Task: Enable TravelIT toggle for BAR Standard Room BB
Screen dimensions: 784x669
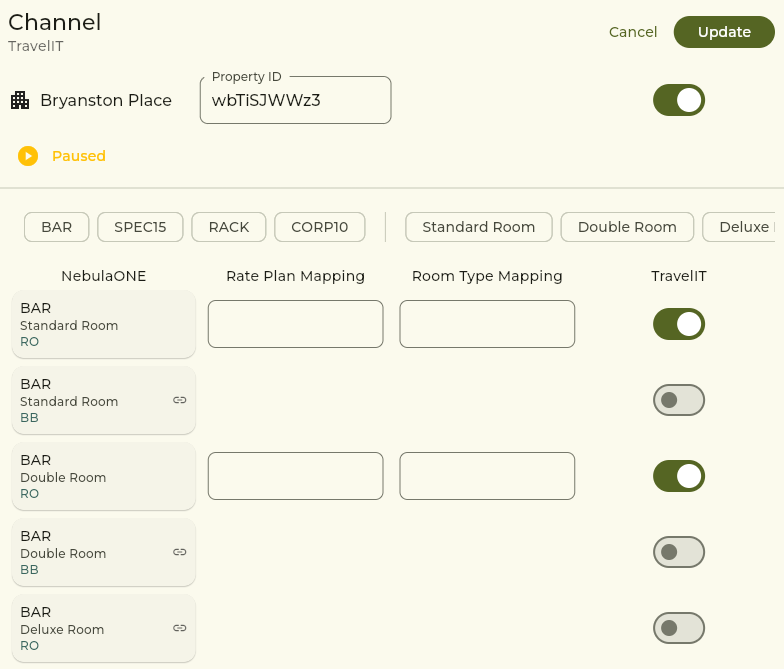Action: tap(679, 400)
